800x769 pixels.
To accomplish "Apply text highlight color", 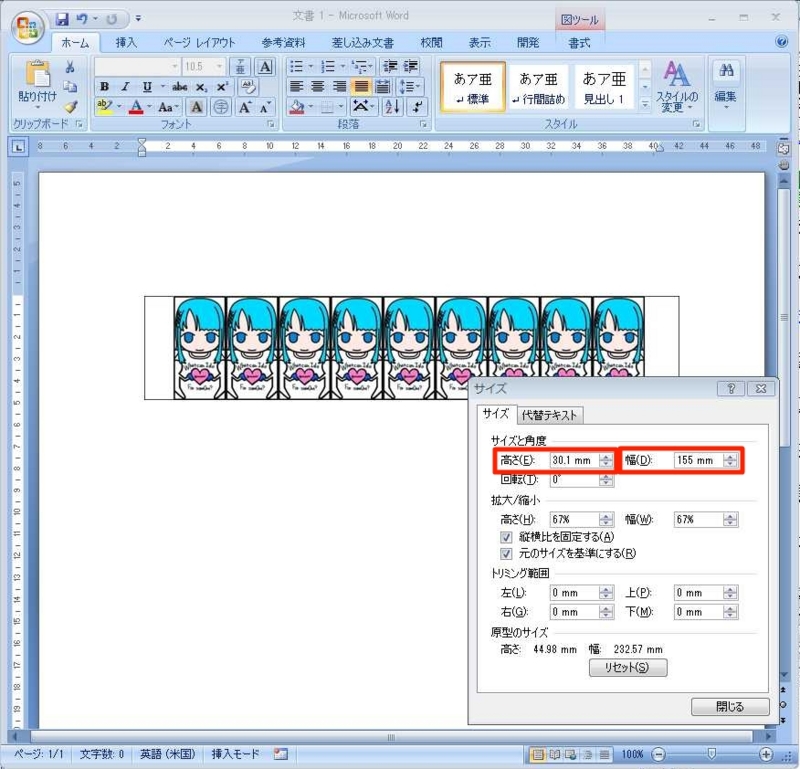I will (x=105, y=107).
